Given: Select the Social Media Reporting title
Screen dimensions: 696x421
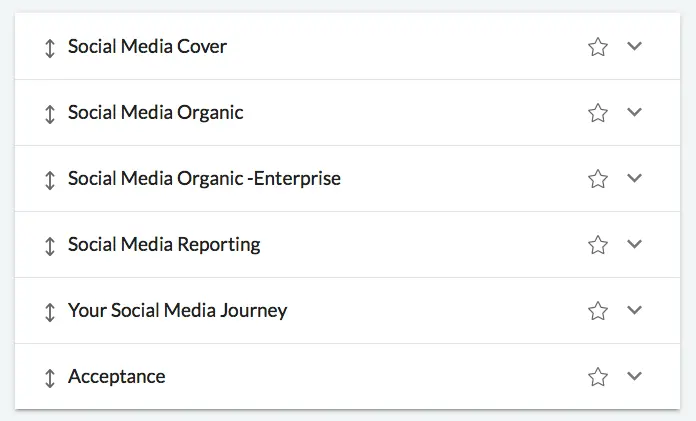Looking at the screenshot, I should pyautogui.click(x=164, y=245).
